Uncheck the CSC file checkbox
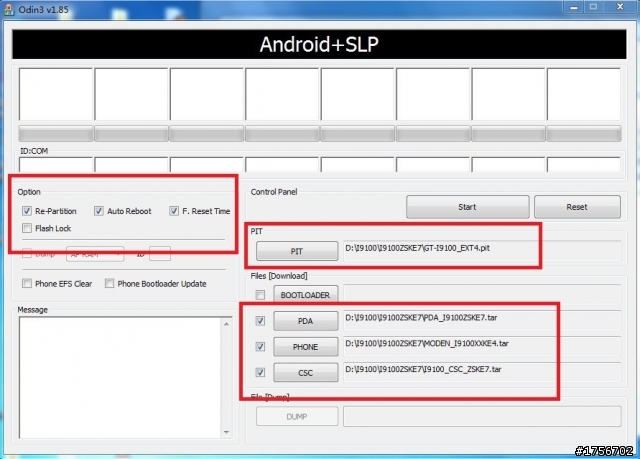The image size is (640, 459). tap(260, 373)
